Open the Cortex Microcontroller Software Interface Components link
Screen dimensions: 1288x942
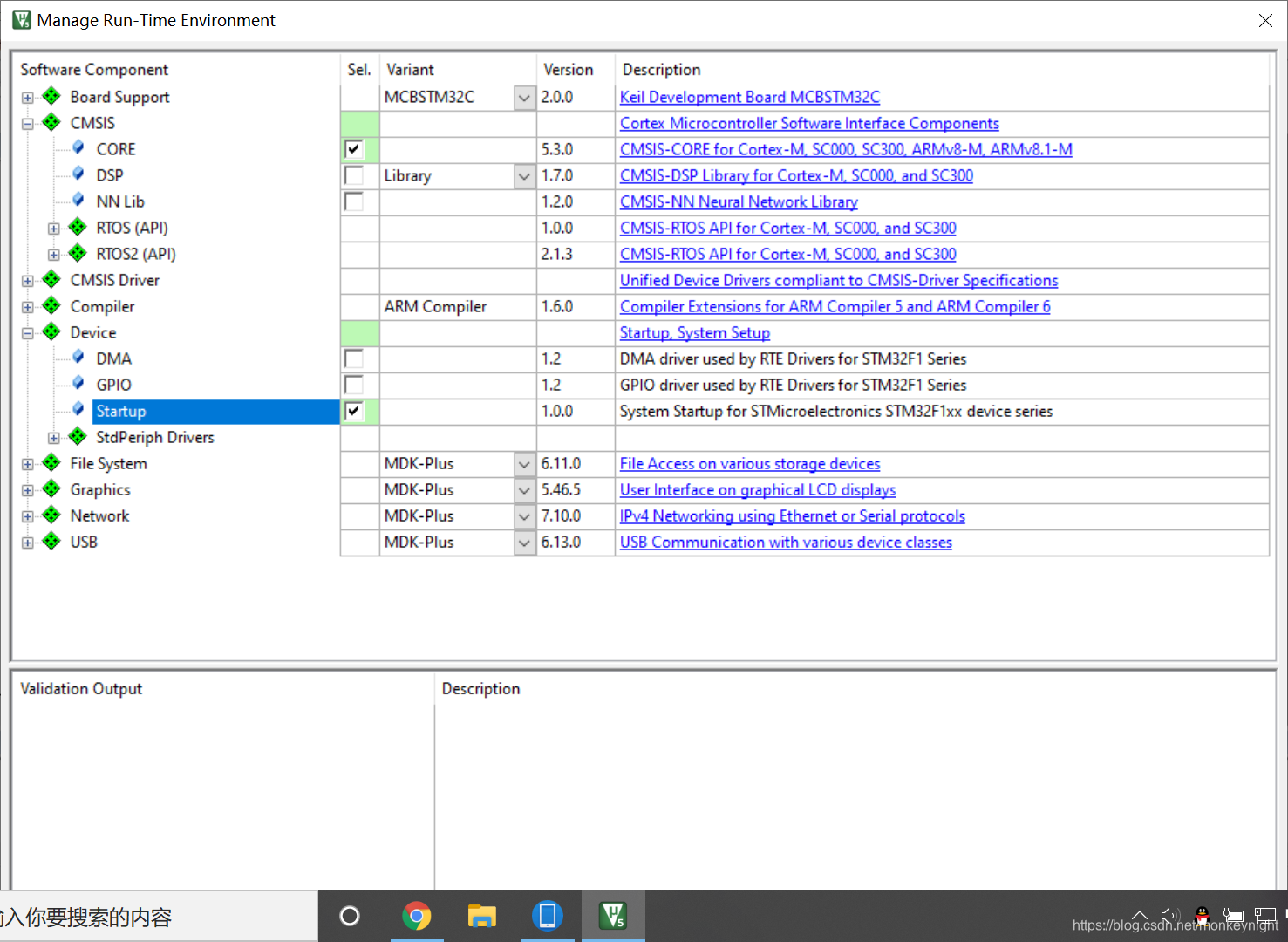point(809,123)
